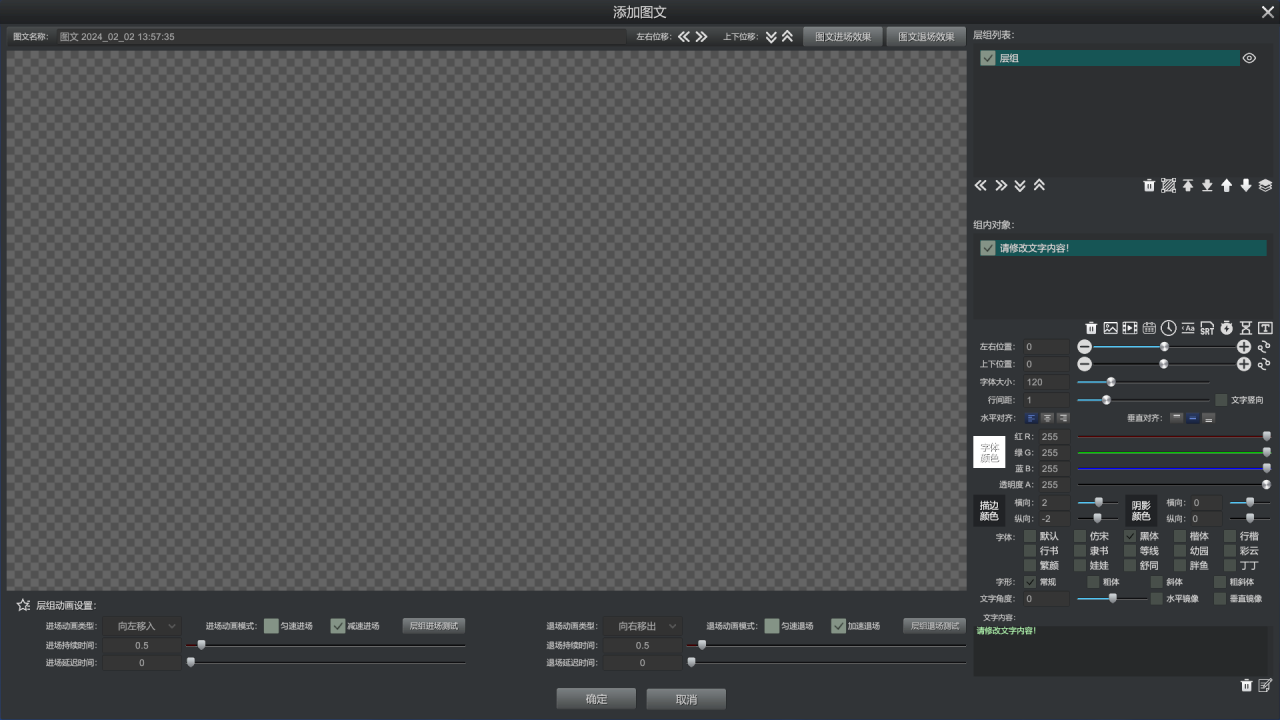Cancel with the 取消 button
Screen dimensions: 1280x720
click(x=686, y=699)
